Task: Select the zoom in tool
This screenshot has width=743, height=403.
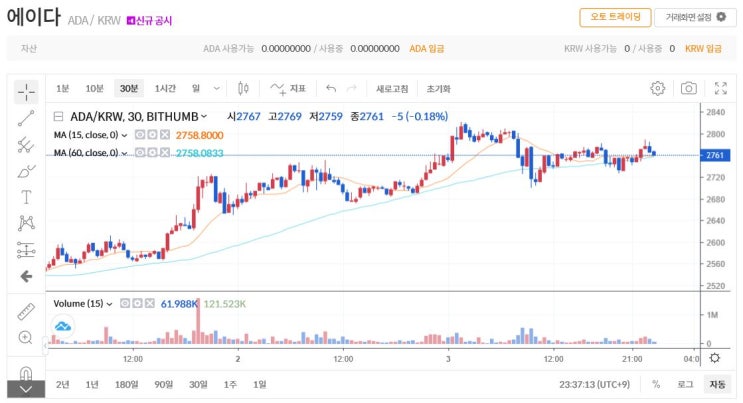Action: [x=25, y=338]
